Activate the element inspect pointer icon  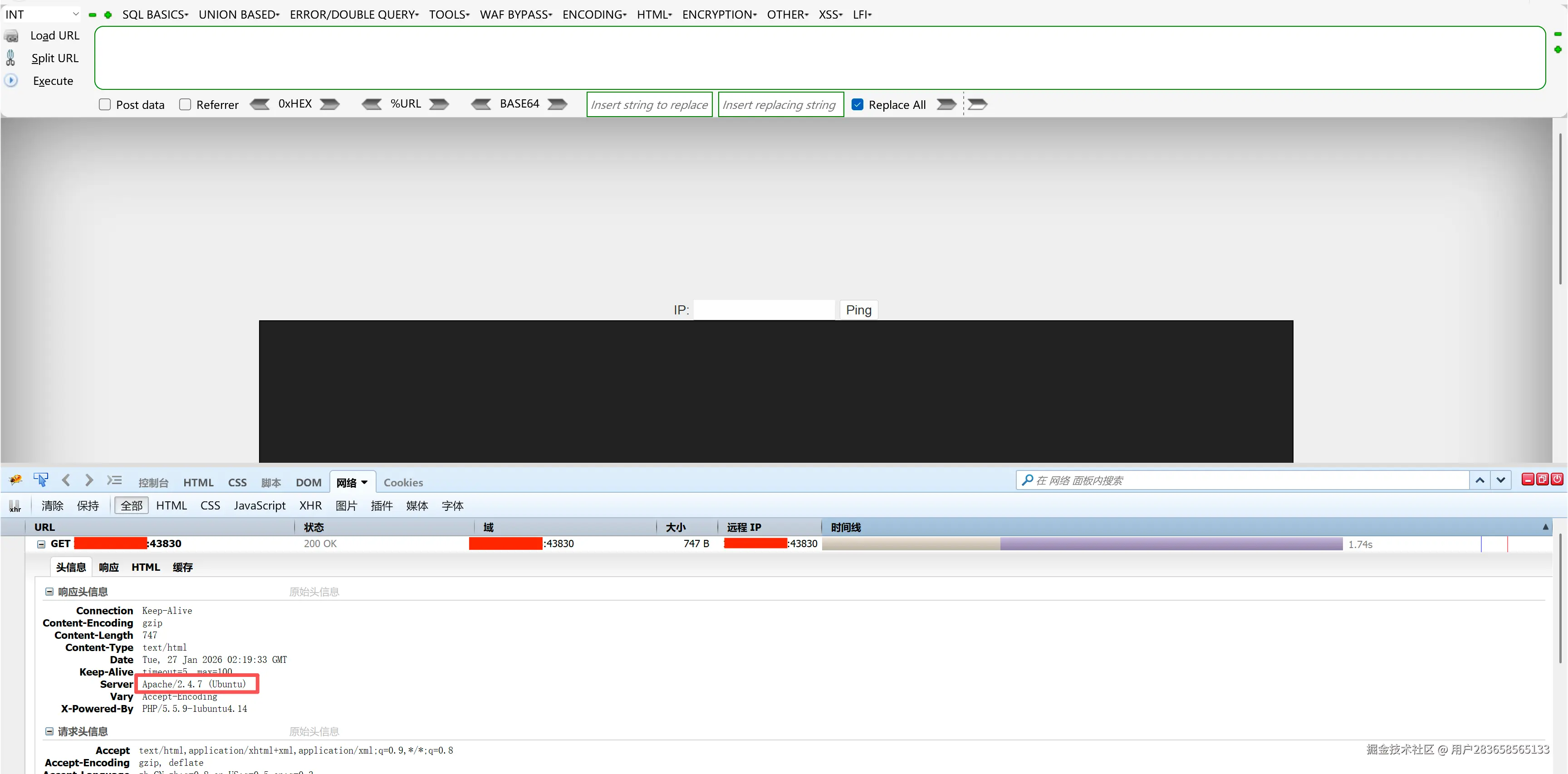(x=41, y=480)
